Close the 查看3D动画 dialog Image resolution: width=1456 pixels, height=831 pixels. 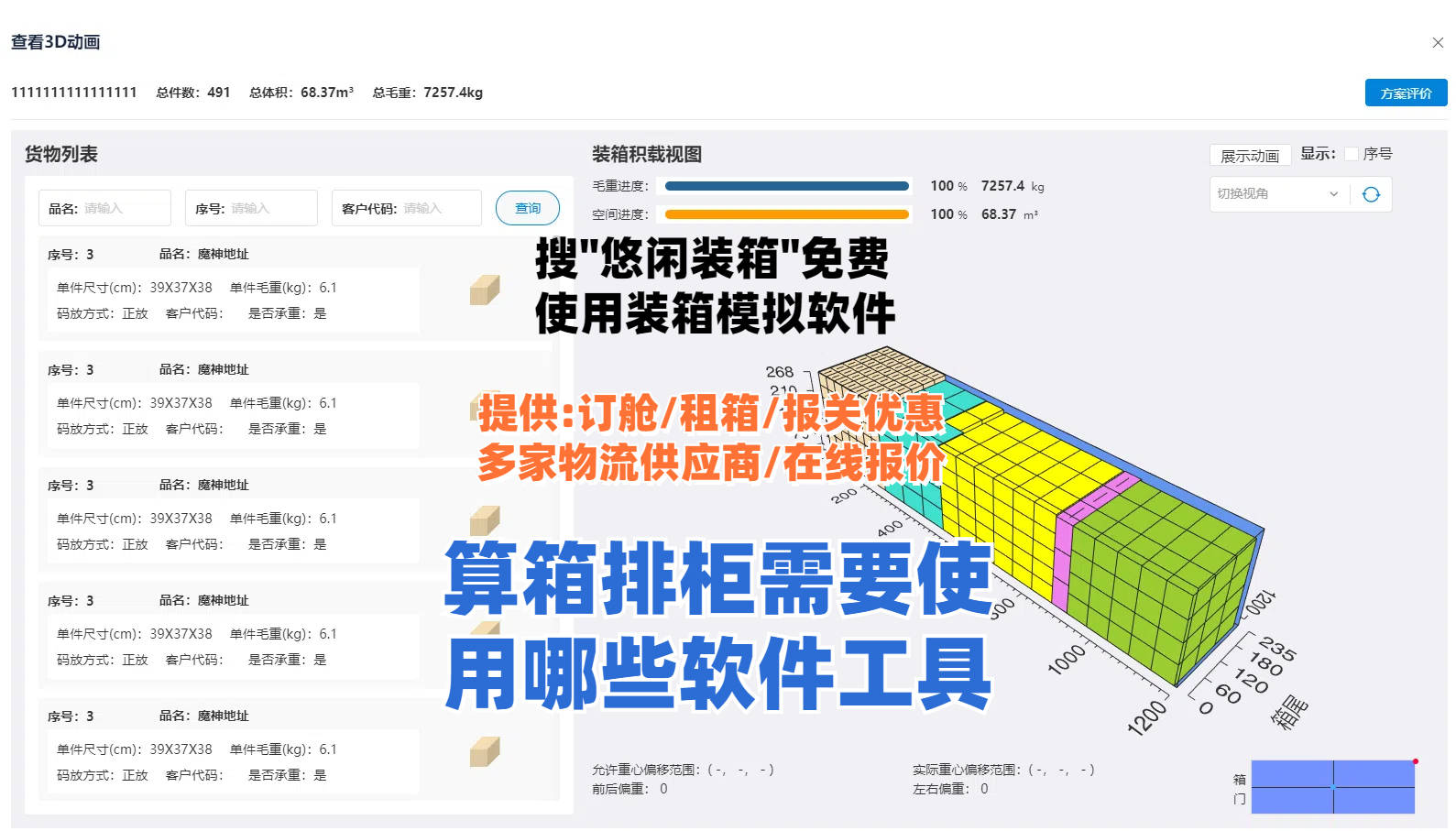[x=1438, y=42]
